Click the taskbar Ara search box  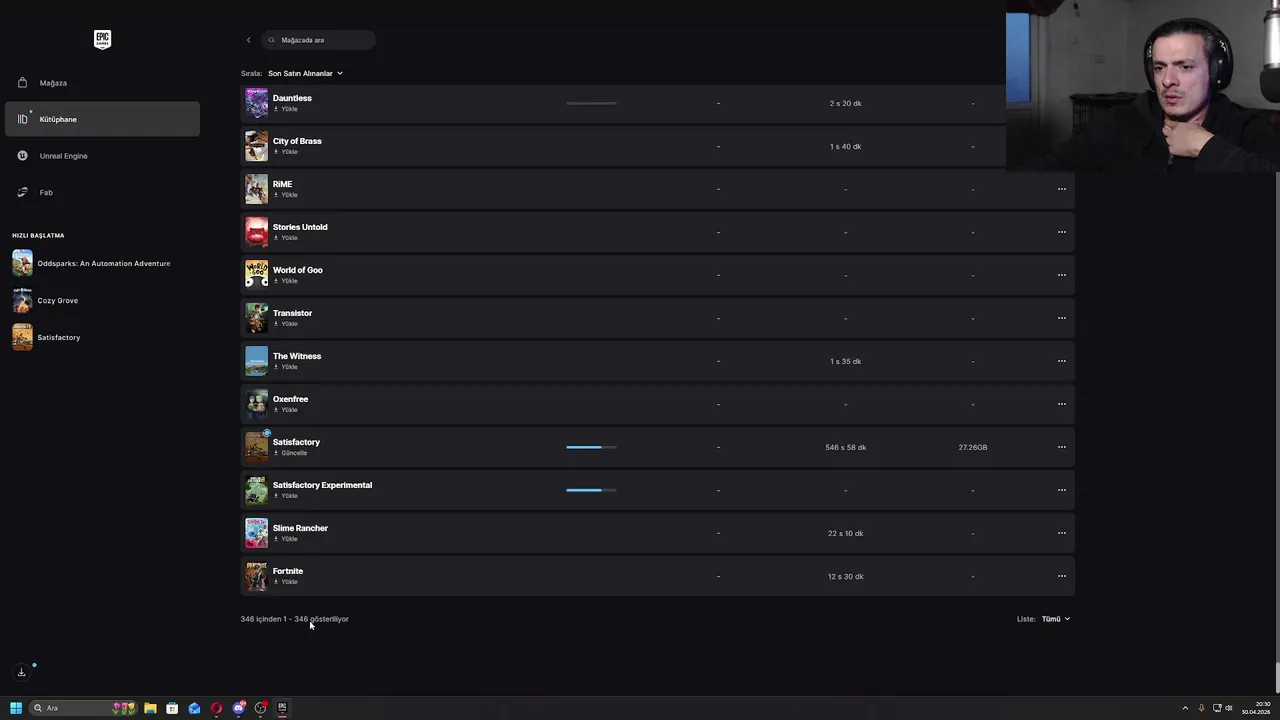point(83,708)
